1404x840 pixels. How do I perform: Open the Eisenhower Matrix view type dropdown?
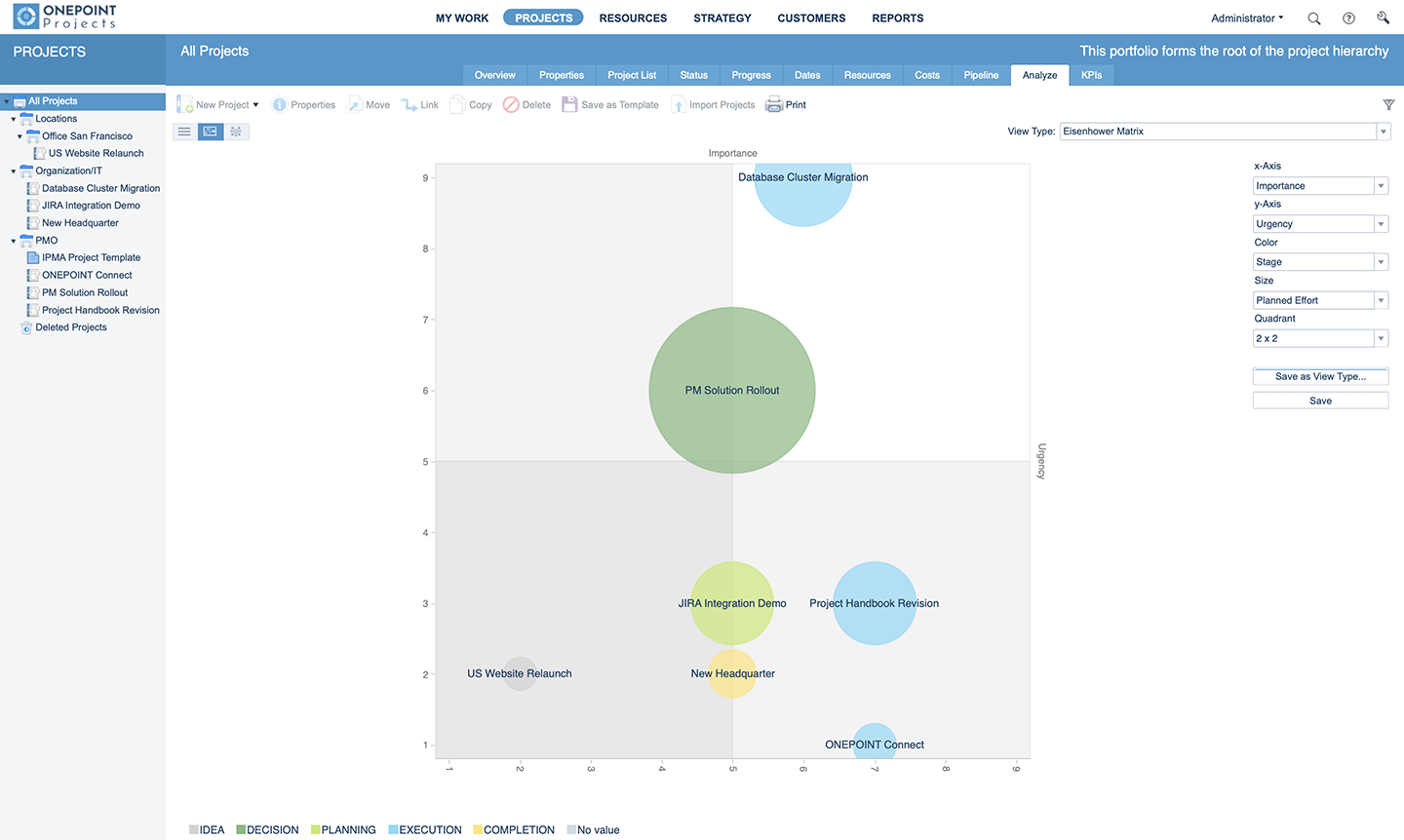pyautogui.click(x=1383, y=132)
